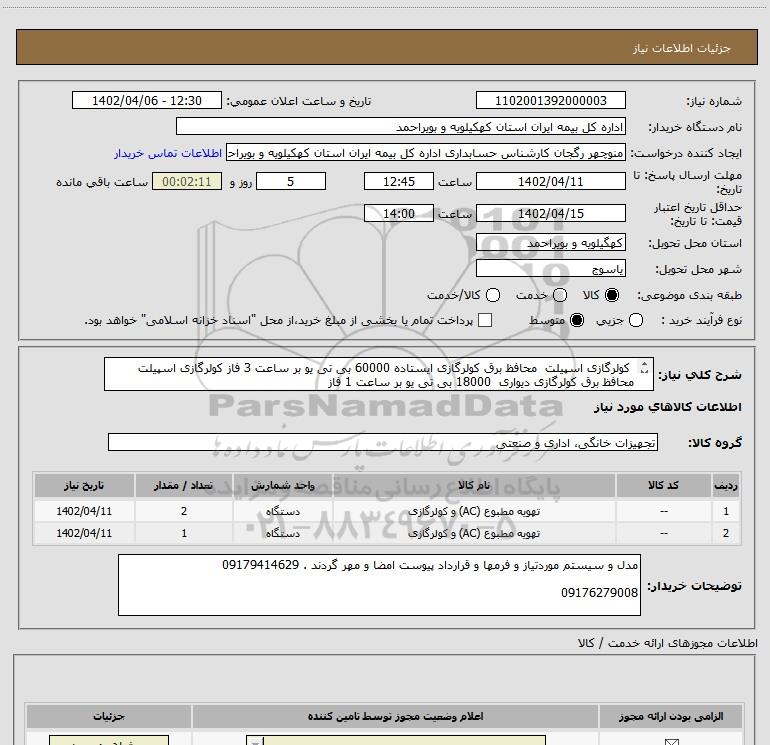The height and width of the screenshot is (745, 770).
Task: Click the اعلام وضعیت مجوز column header
Action: 395,717
